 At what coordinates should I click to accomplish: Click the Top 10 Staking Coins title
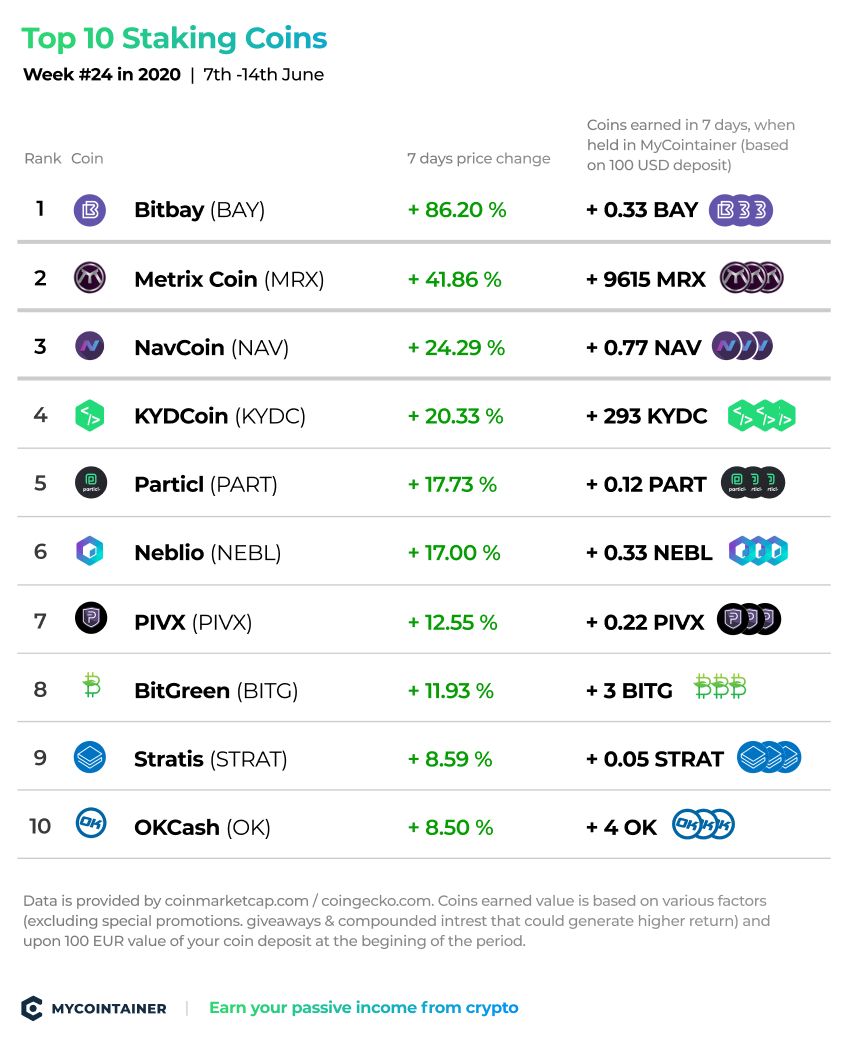pos(174,39)
